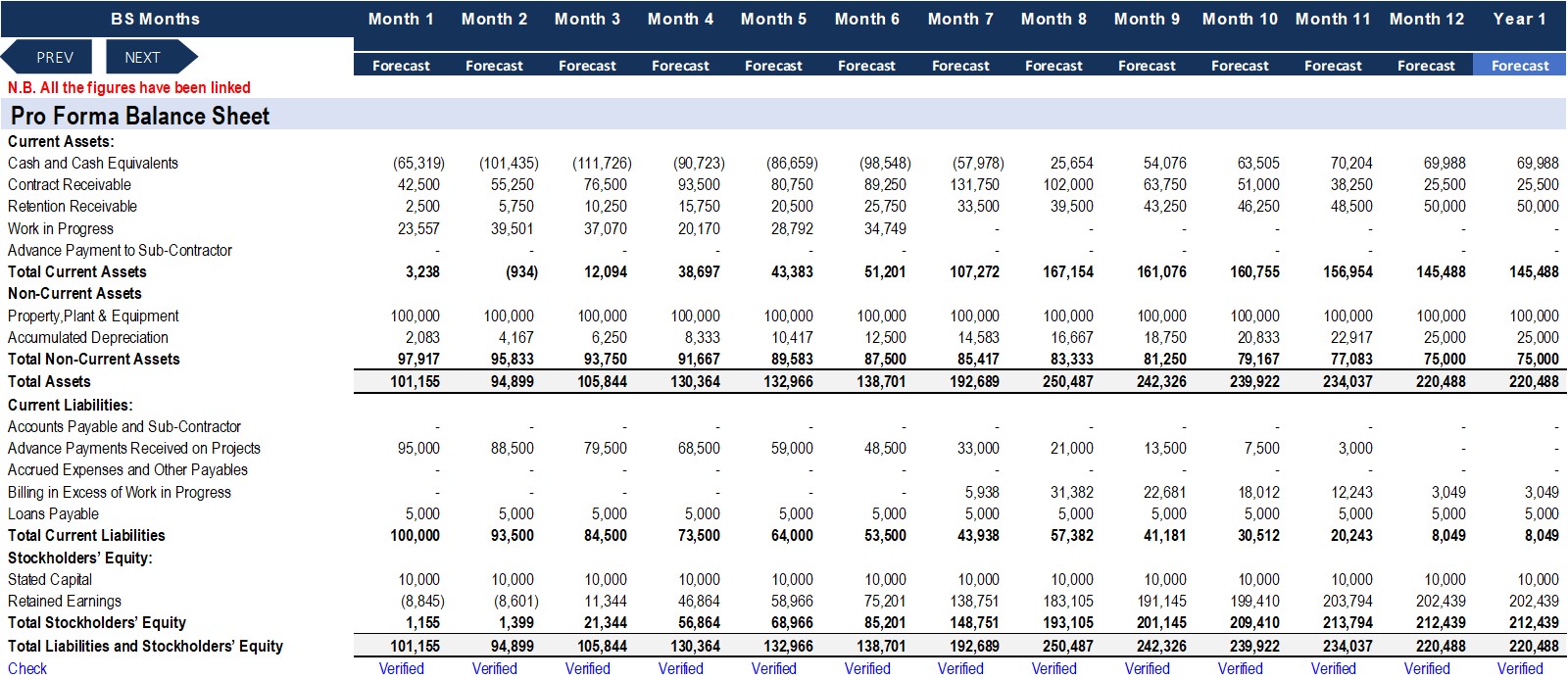1568x680 pixels.
Task: Click the Check row label
Action: click(x=27, y=668)
